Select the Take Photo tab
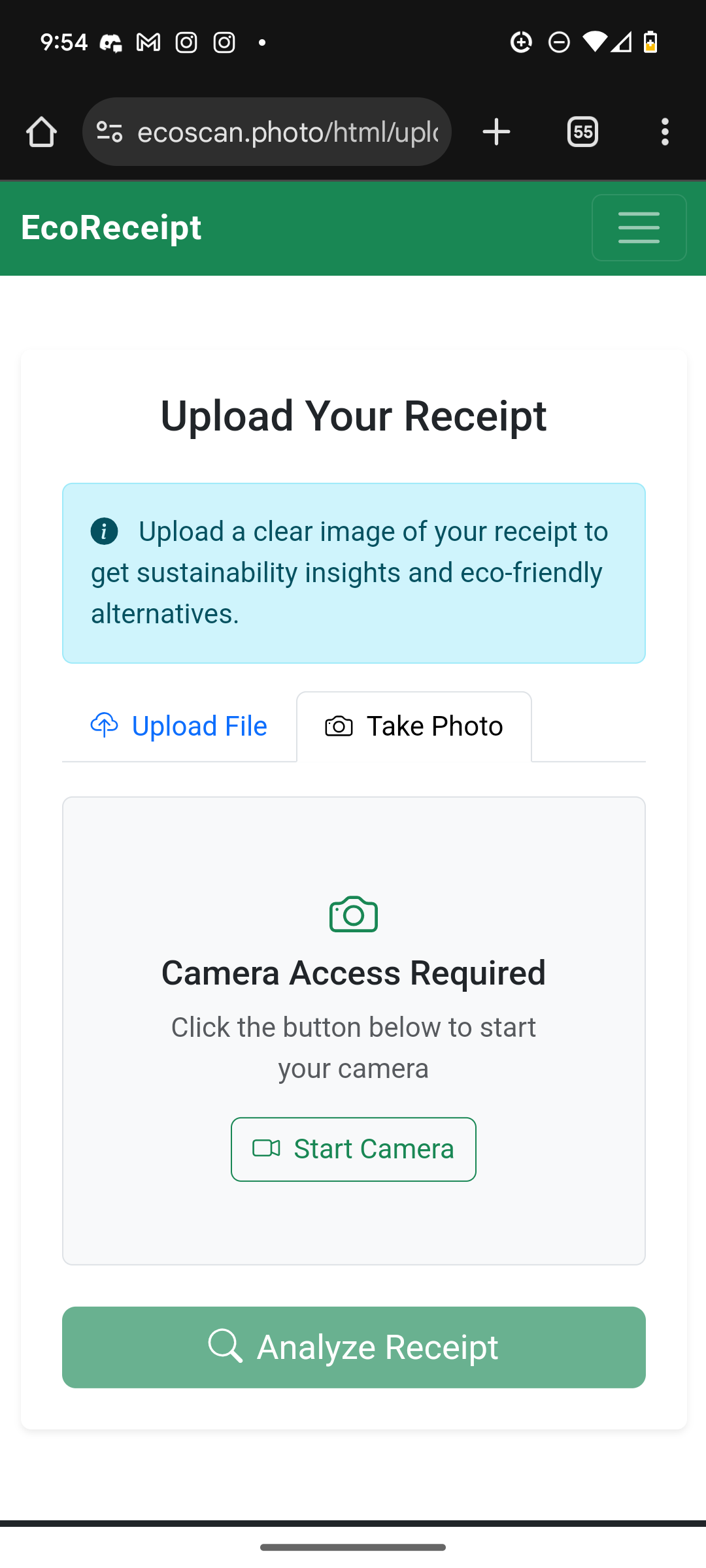Viewport: 706px width, 1568px height. click(414, 727)
